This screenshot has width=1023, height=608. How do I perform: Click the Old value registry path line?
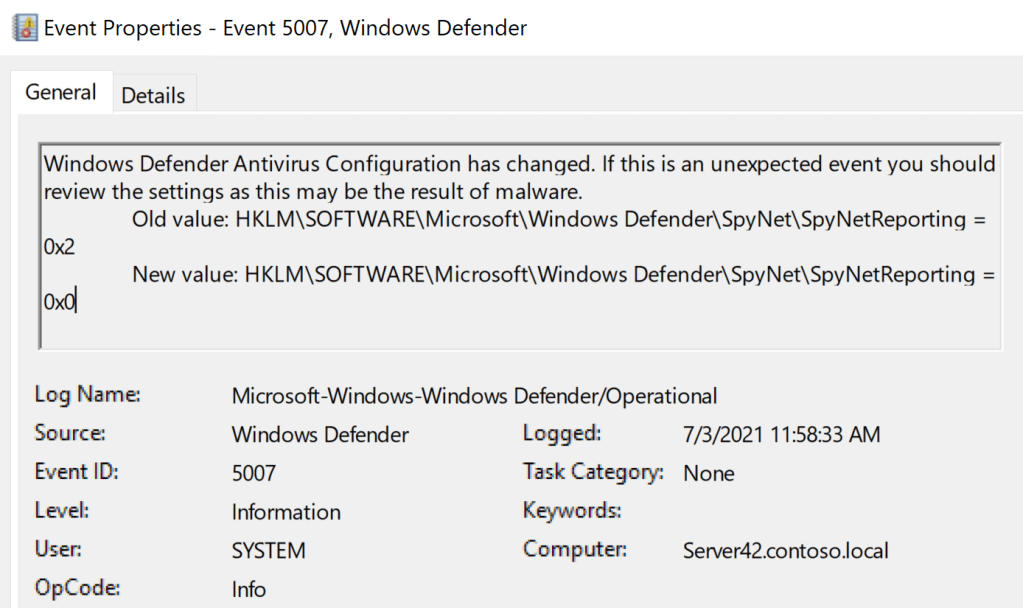point(560,219)
